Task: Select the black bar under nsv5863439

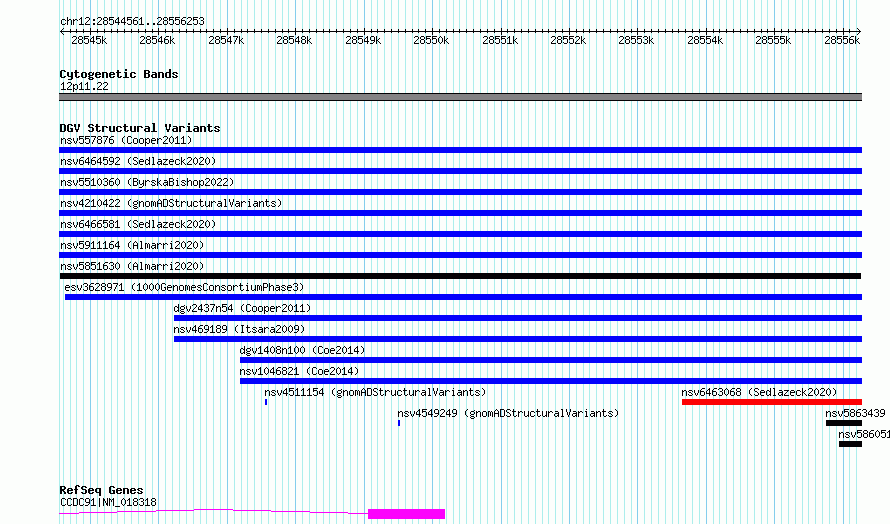Action: coord(844,423)
